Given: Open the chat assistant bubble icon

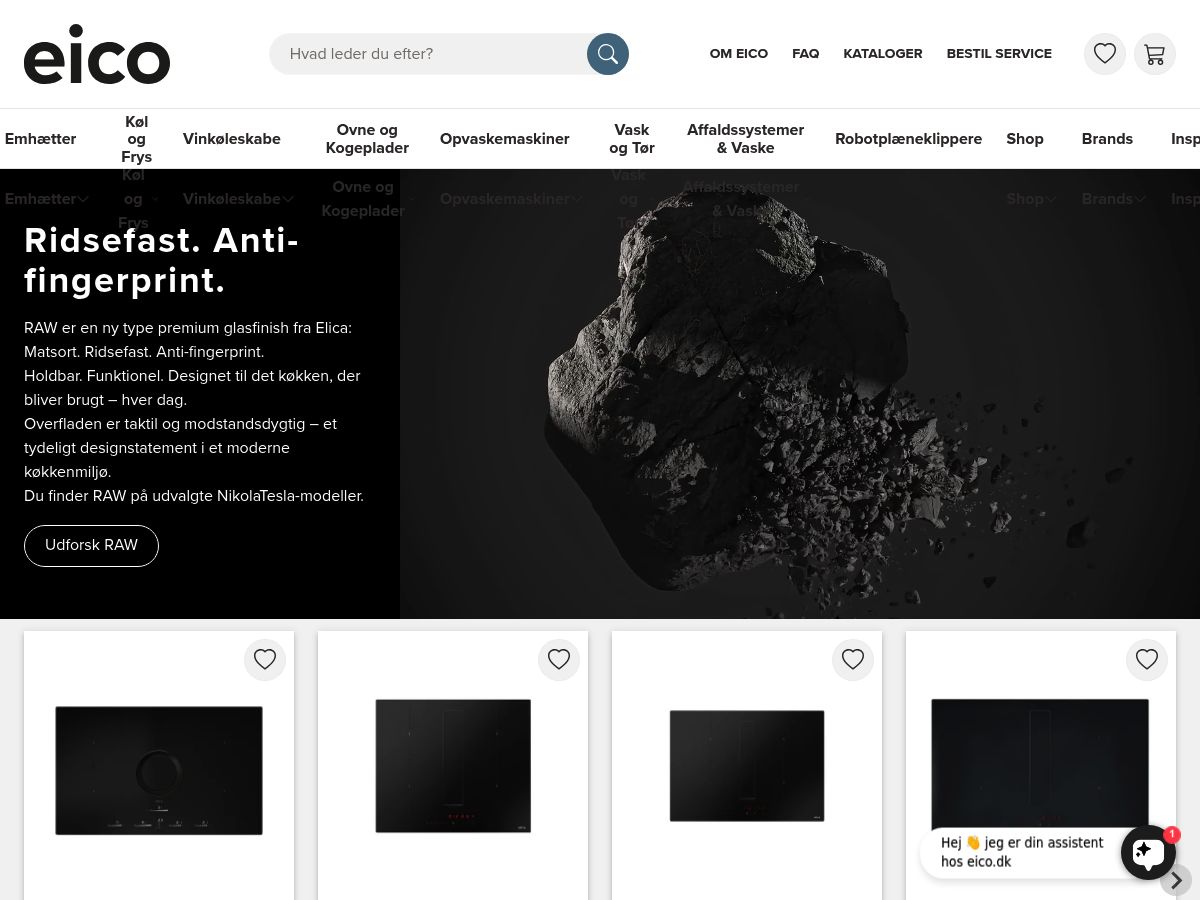Looking at the screenshot, I should pyautogui.click(x=1148, y=852).
